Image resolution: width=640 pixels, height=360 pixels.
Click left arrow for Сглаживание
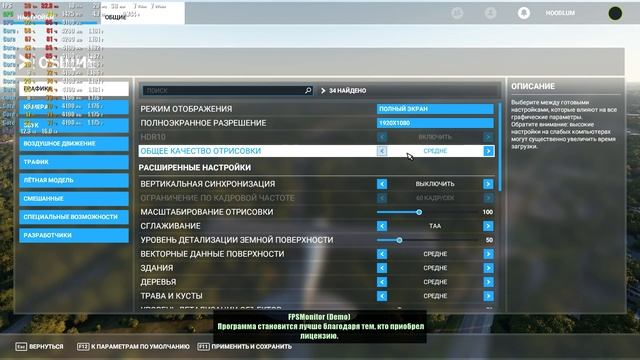point(382,226)
